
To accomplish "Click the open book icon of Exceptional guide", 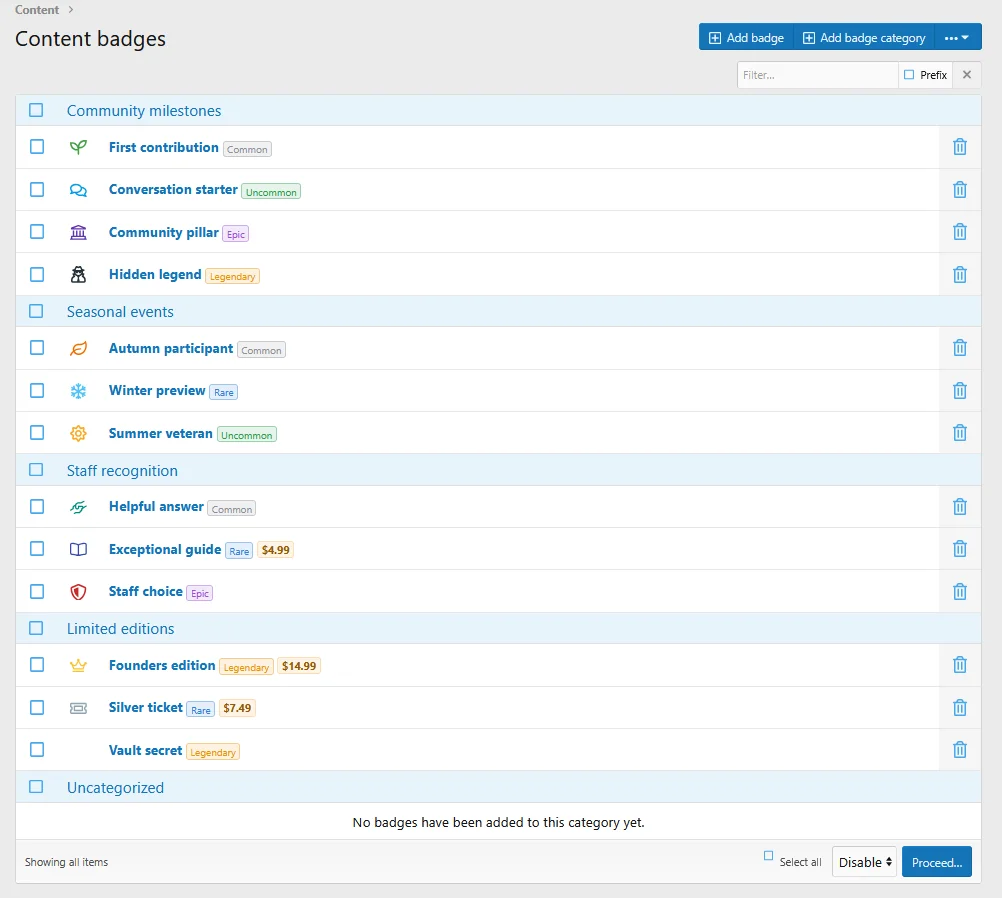I will click(78, 549).
